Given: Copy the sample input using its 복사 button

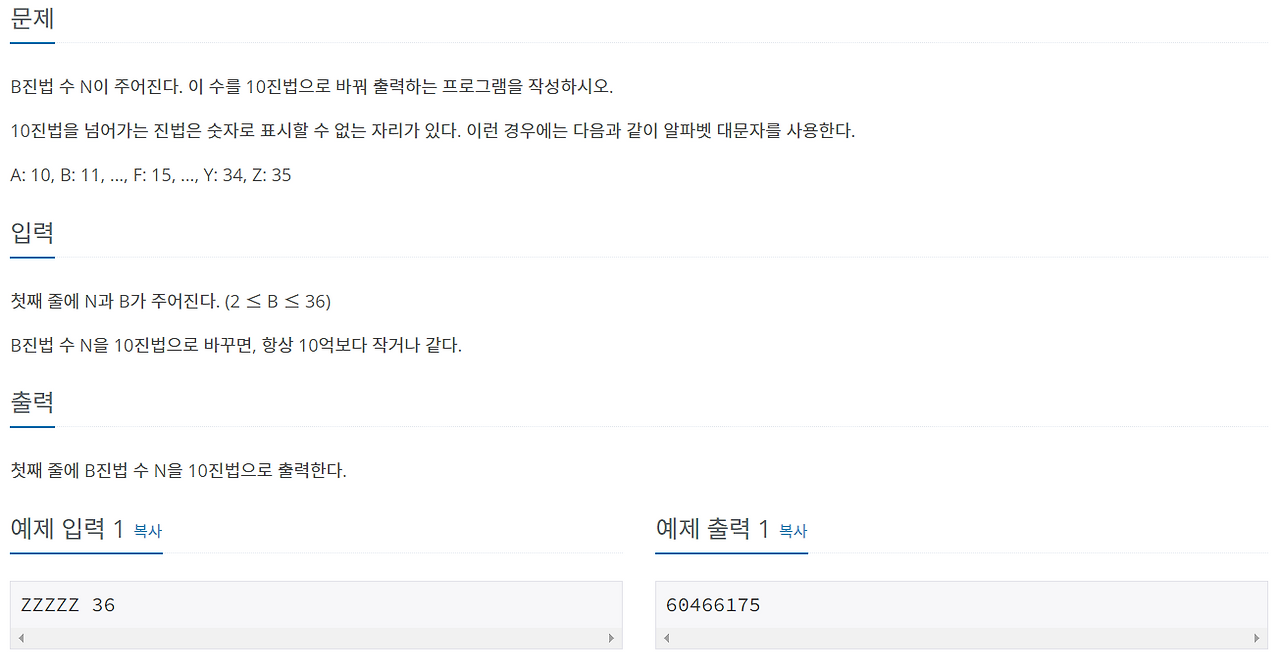Looking at the screenshot, I should click(x=147, y=532).
